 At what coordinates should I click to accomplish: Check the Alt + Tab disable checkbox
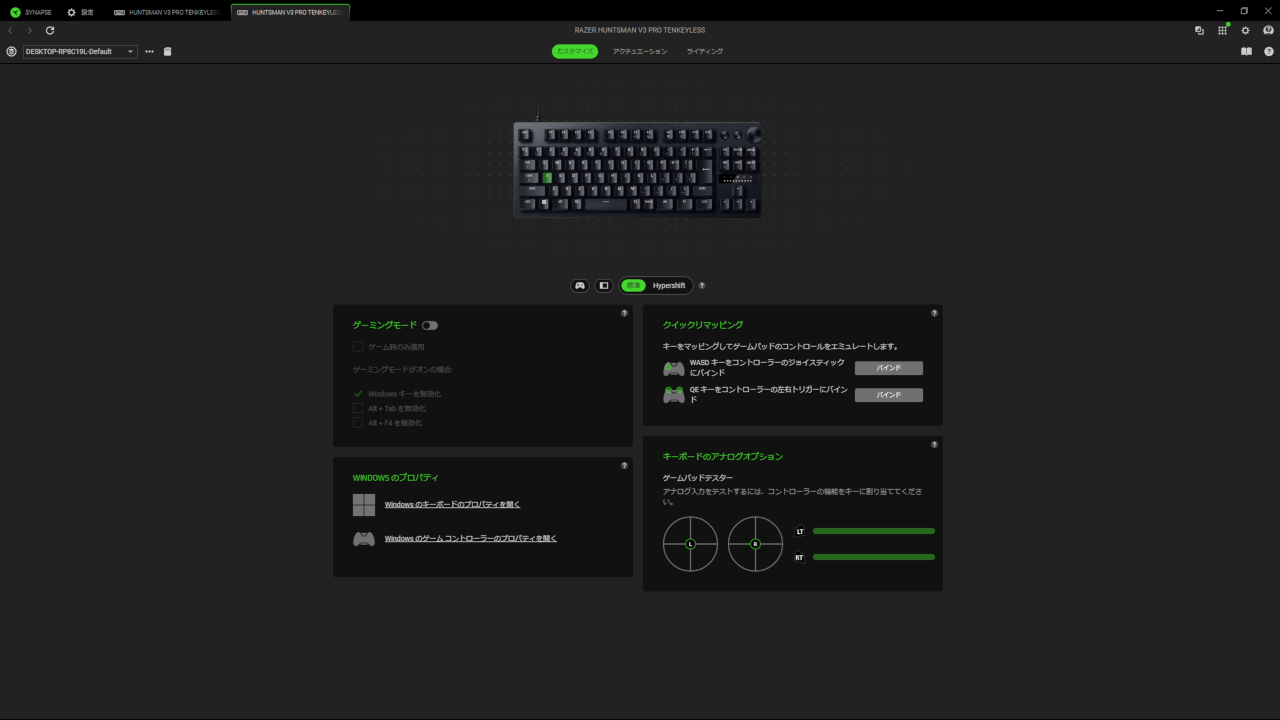(358, 408)
